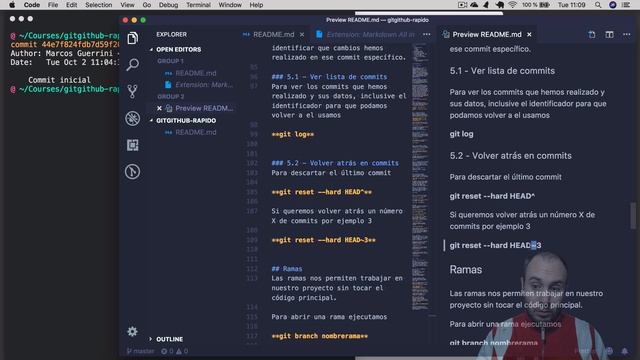Click the preview pane vertical scrollbar

(x=633, y=215)
